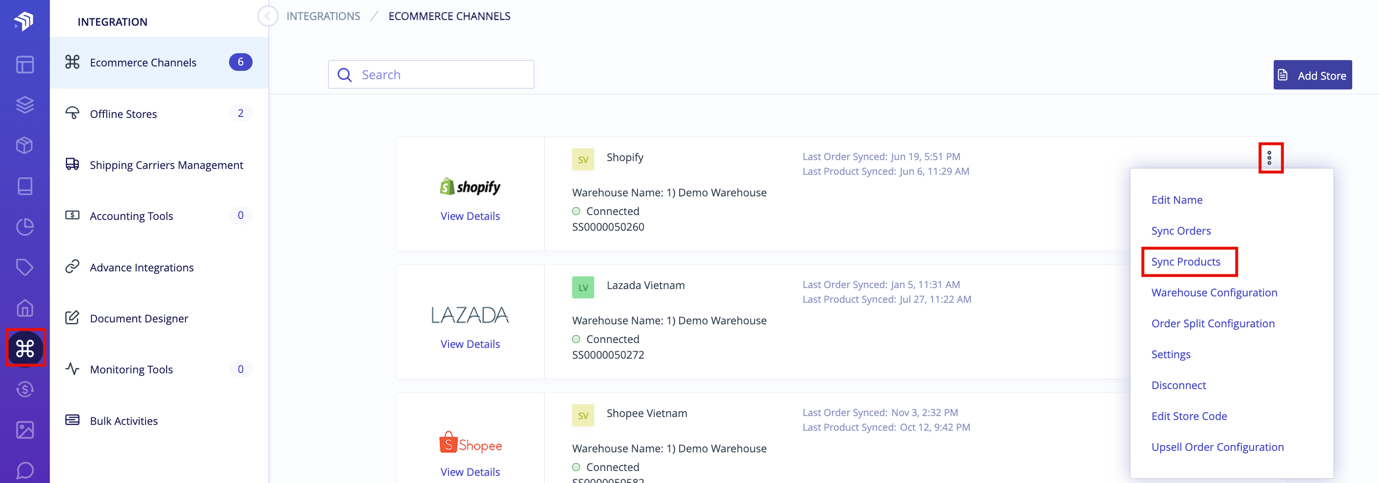Open Shipping Carriers Management
This screenshot has height=483, width=1379.
click(159, 165)
